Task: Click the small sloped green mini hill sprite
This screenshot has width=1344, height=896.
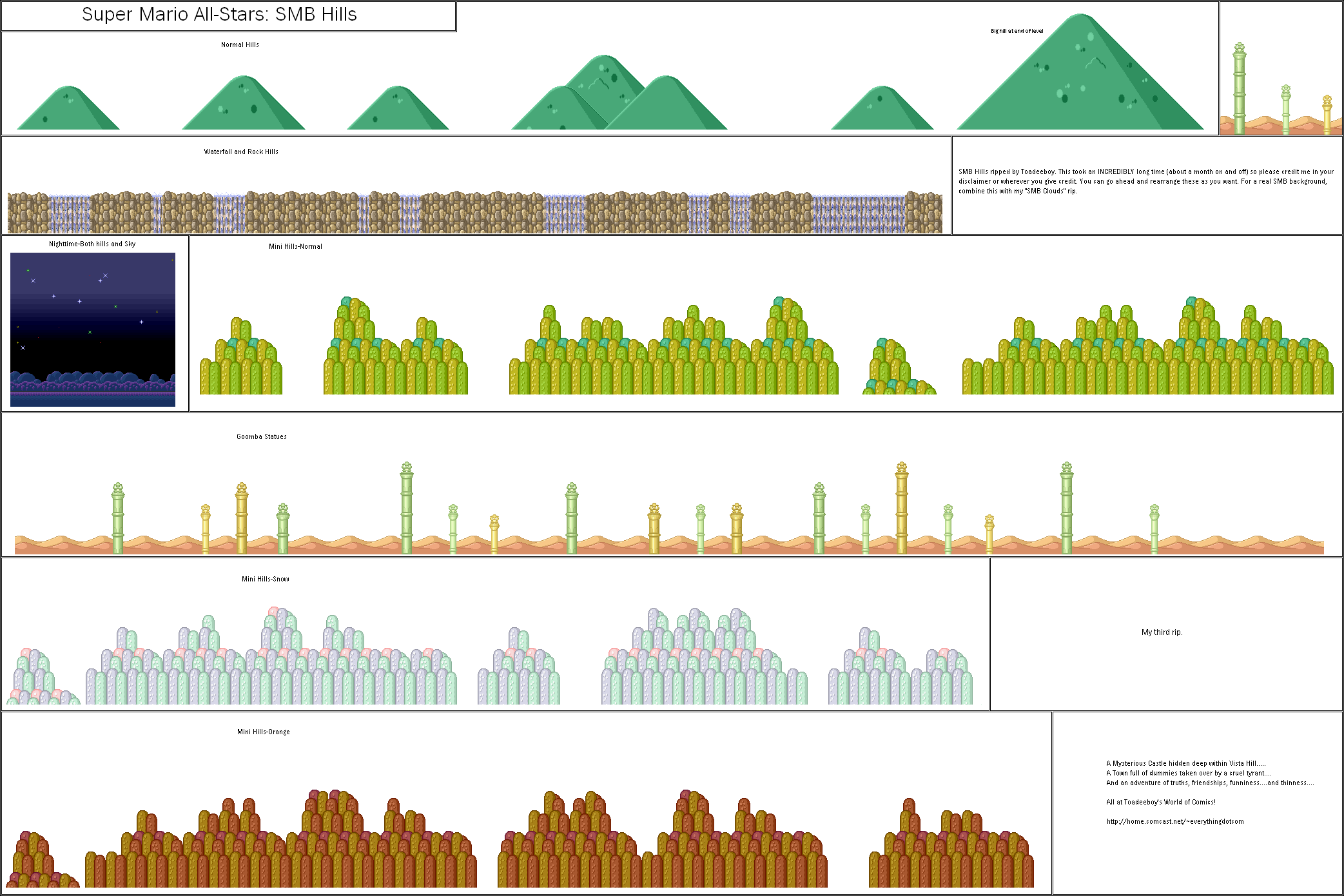Action: click(899, 366)
